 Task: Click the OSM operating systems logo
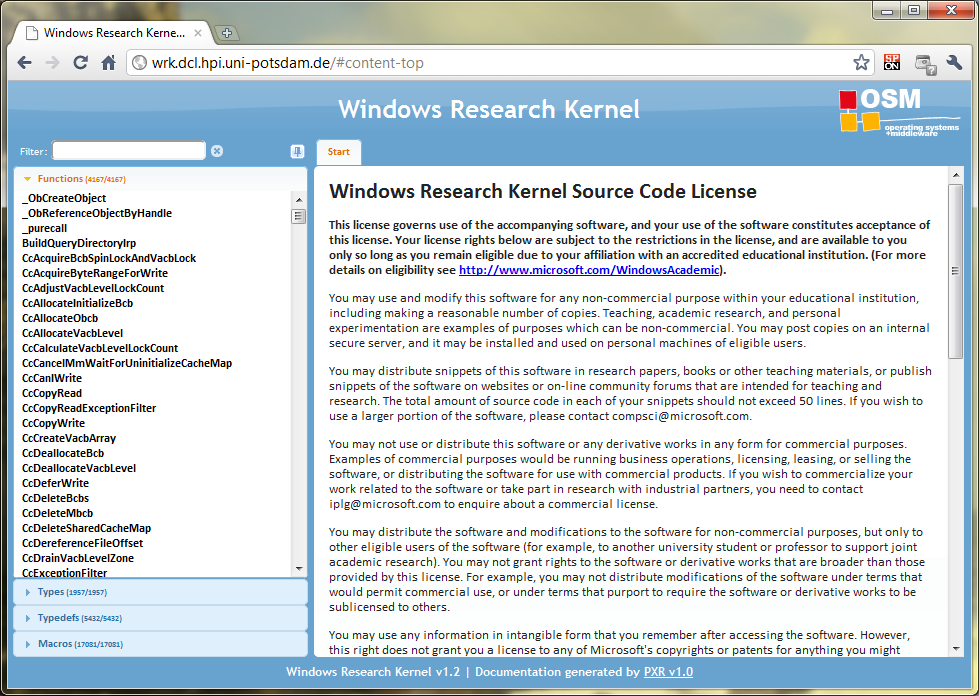click(x=898, y=111)
